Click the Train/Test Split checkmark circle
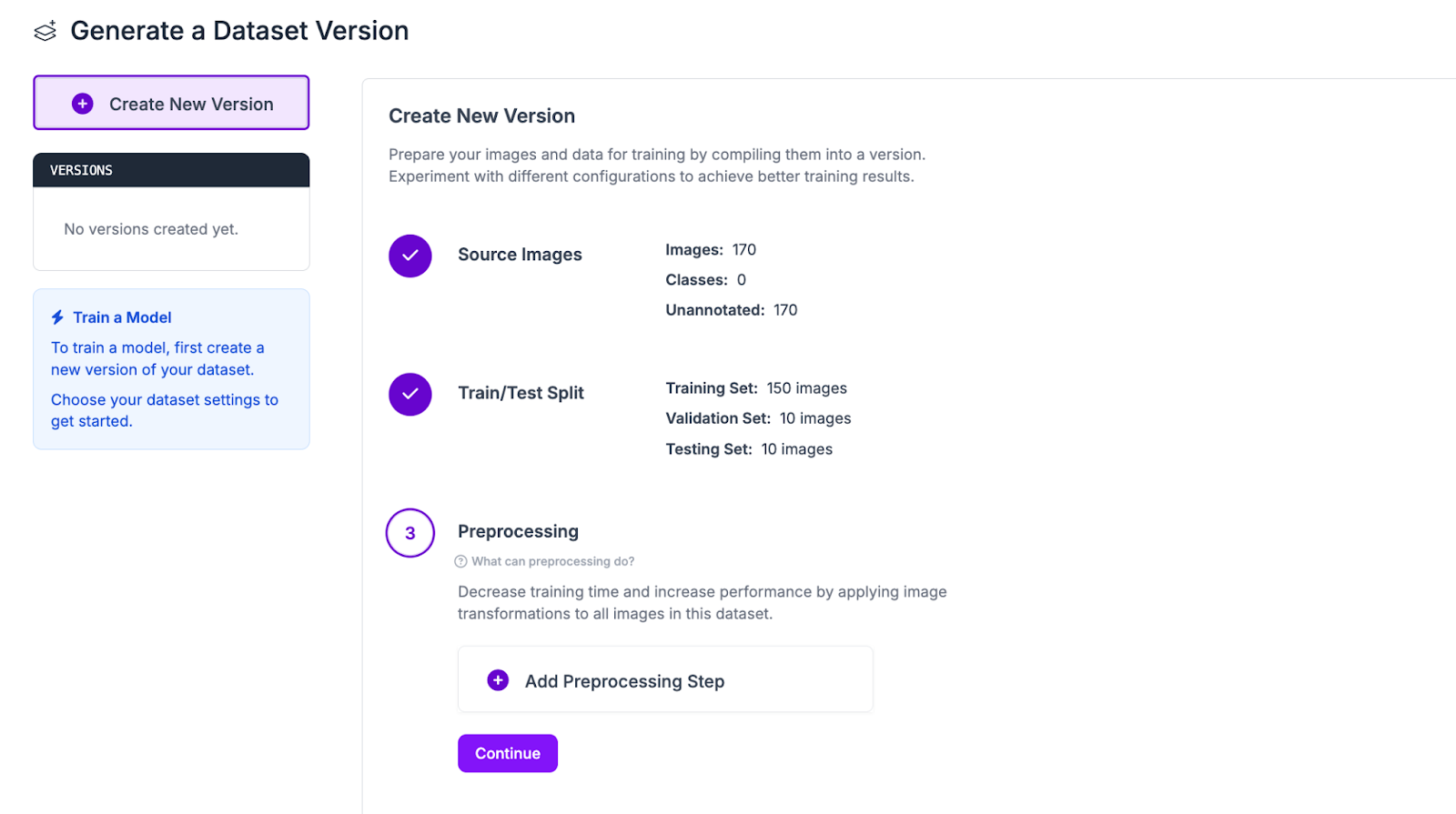 410,394
